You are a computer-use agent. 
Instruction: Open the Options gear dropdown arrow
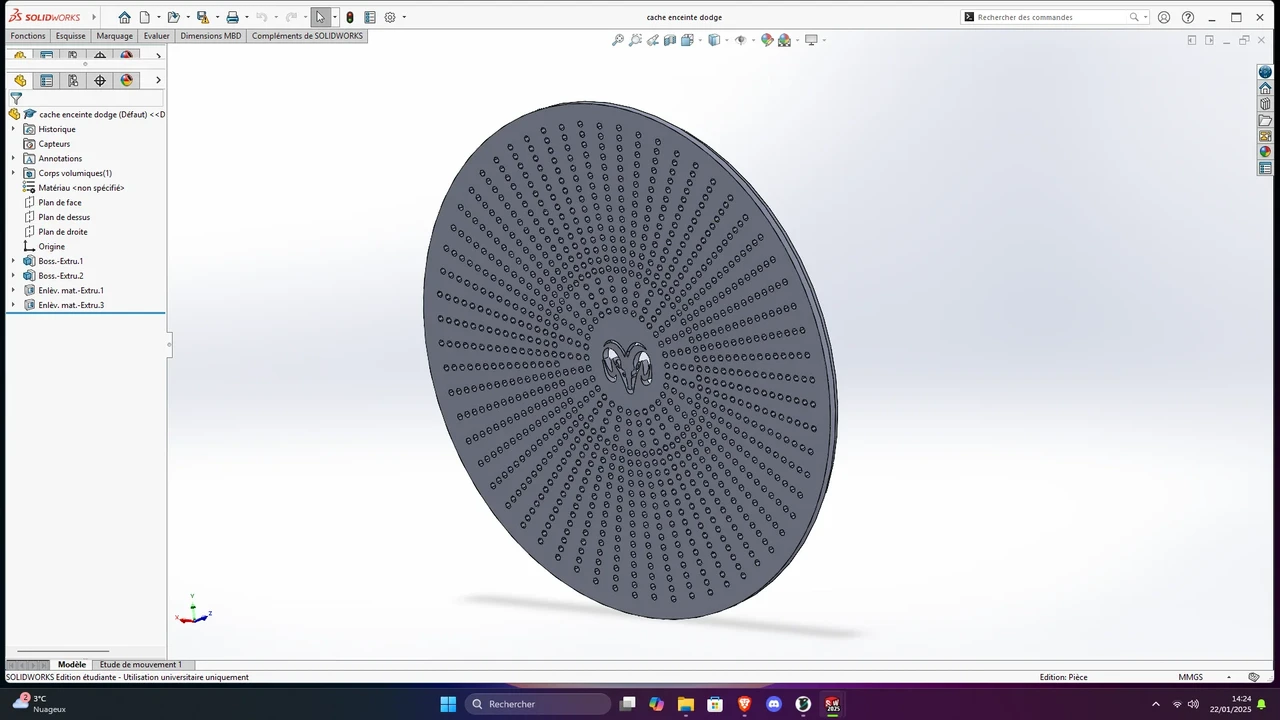pos(403,17)
